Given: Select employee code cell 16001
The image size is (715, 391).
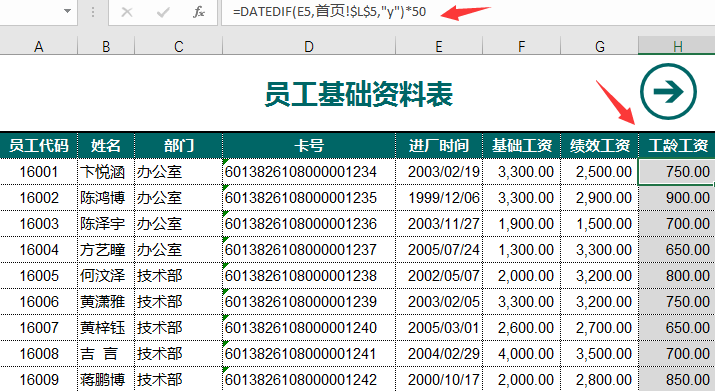Looking at the screenshot, I should click(x=39, y=172).
